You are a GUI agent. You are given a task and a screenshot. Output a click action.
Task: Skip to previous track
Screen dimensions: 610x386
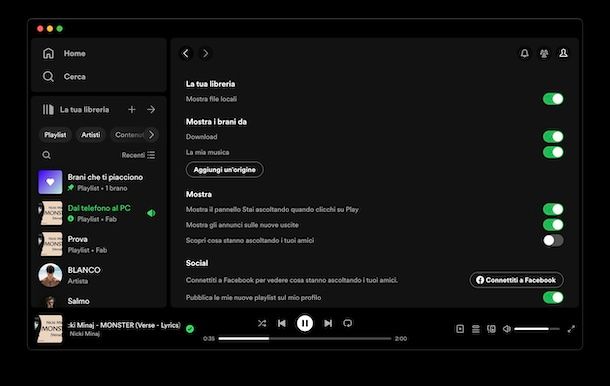pos(282,323)
